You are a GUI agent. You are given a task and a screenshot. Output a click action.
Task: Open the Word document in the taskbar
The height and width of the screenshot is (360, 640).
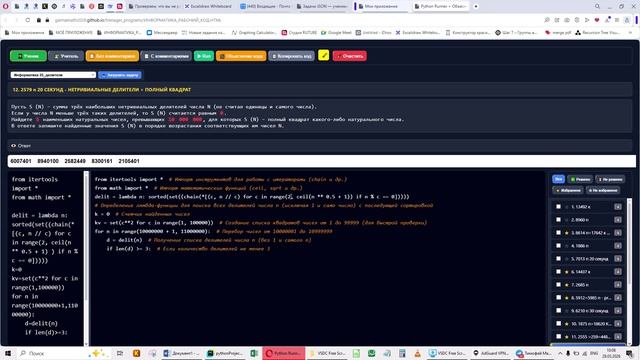point(181,353)
